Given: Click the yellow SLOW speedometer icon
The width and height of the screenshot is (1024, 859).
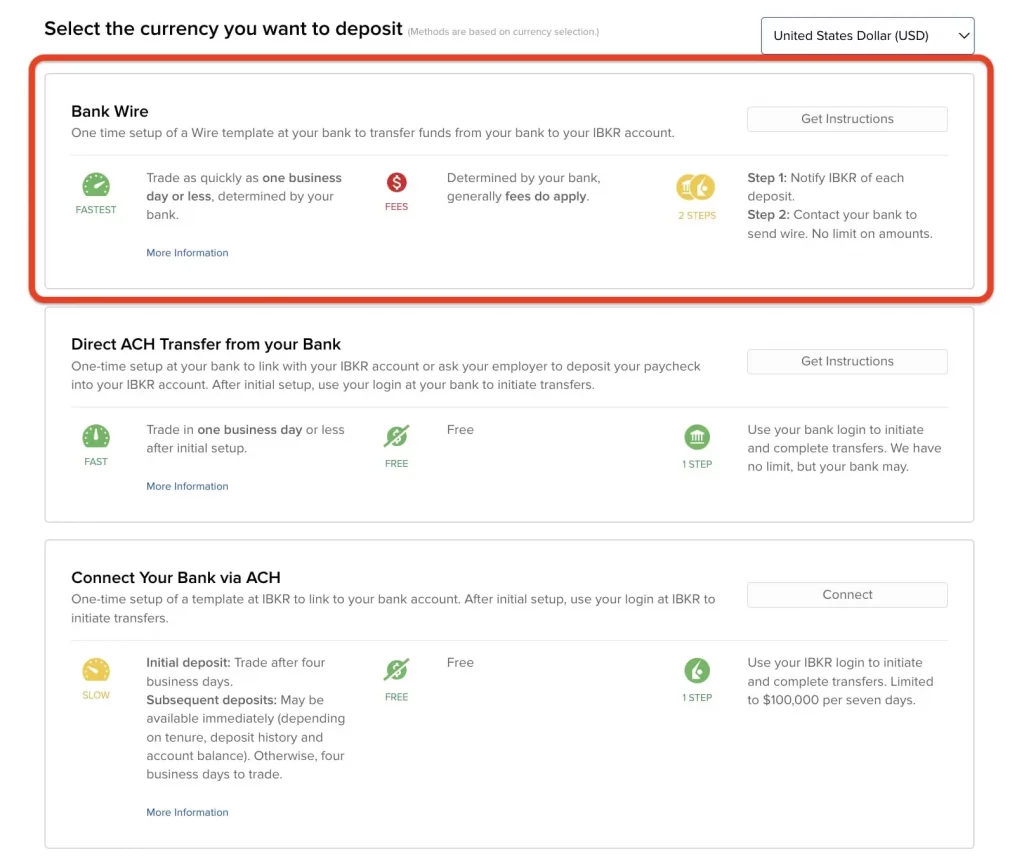Looking at the screenshot, I should point(96,670).
